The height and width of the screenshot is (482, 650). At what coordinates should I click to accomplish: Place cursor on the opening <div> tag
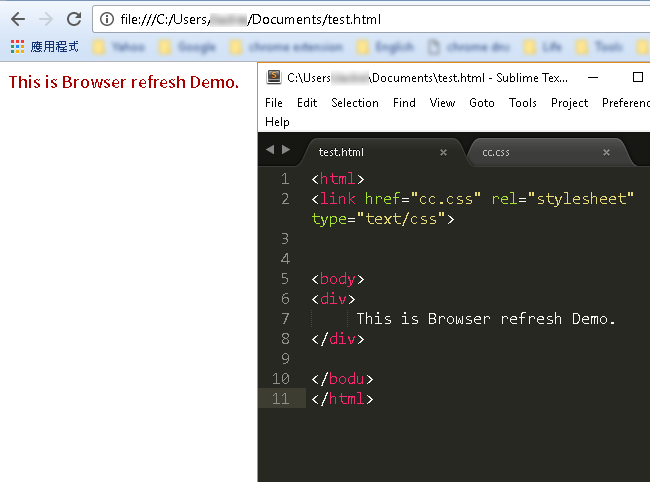click(x=333, y=299)
